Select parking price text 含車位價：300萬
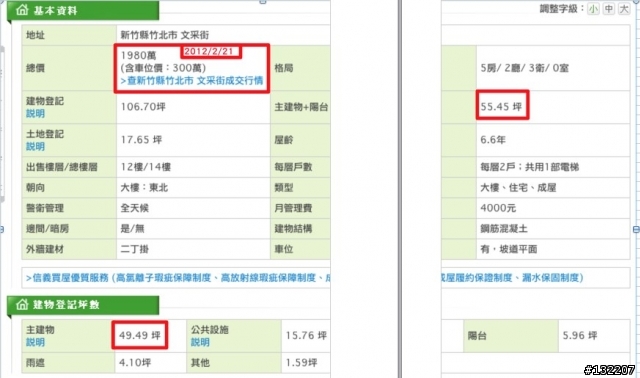 [163, 68]
